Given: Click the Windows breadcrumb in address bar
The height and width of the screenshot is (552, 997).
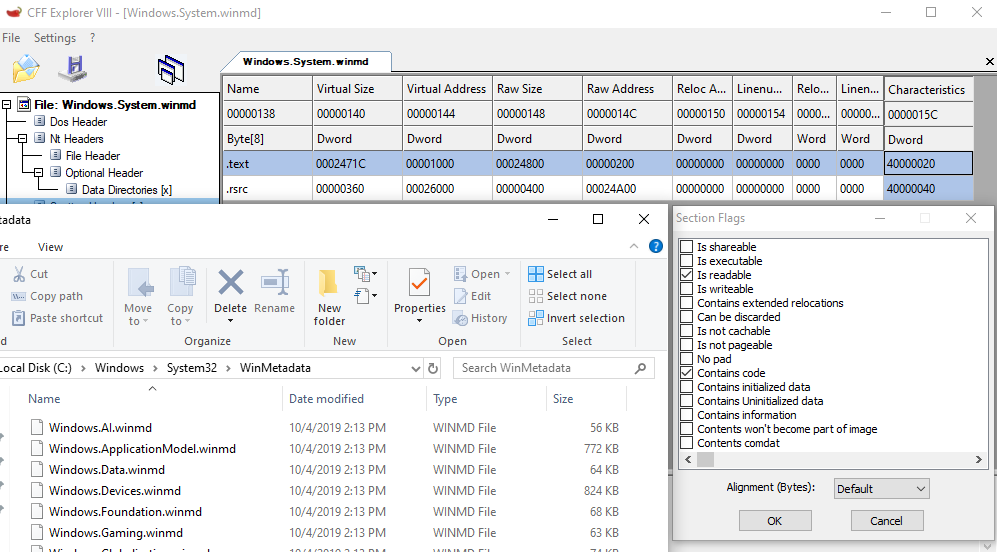Looking at the screenshot, I should (120, 368).
